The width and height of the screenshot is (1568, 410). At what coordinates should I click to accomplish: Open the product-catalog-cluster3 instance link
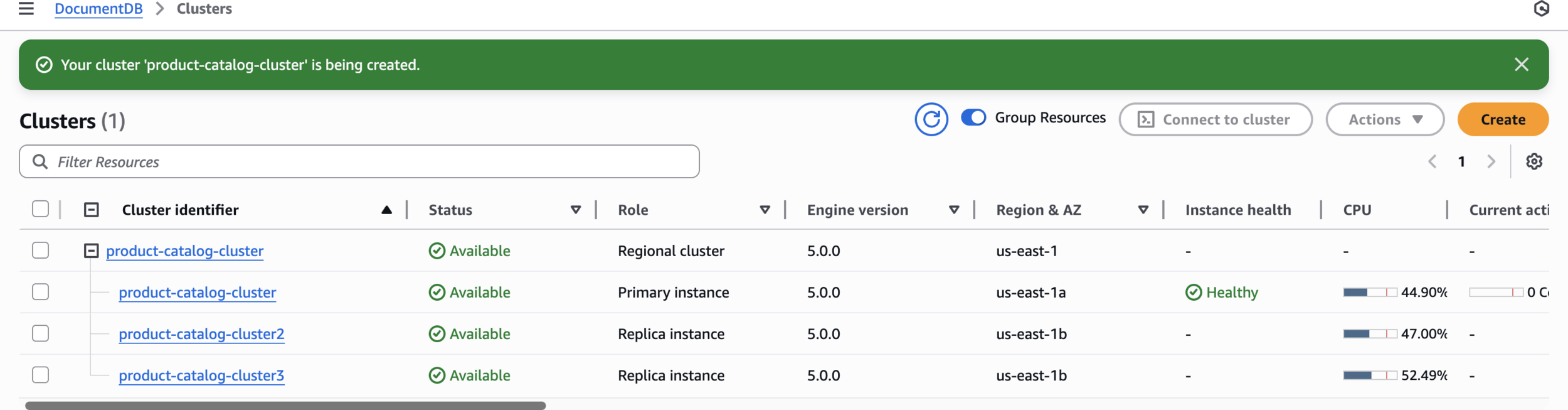(201, 375)
